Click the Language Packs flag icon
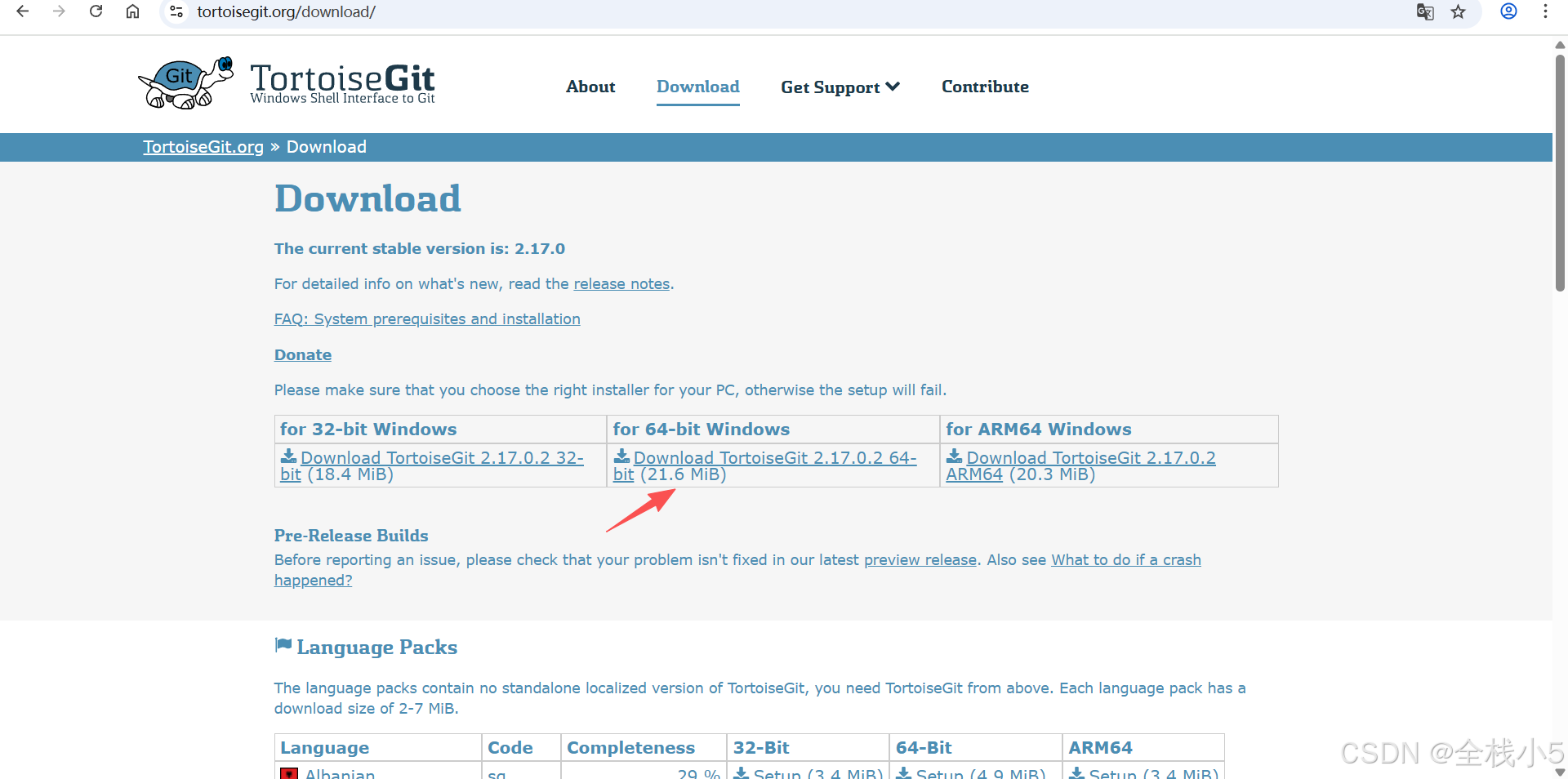Image resolution: width=1568 pixels, height=779 pixels. (283, 645)
